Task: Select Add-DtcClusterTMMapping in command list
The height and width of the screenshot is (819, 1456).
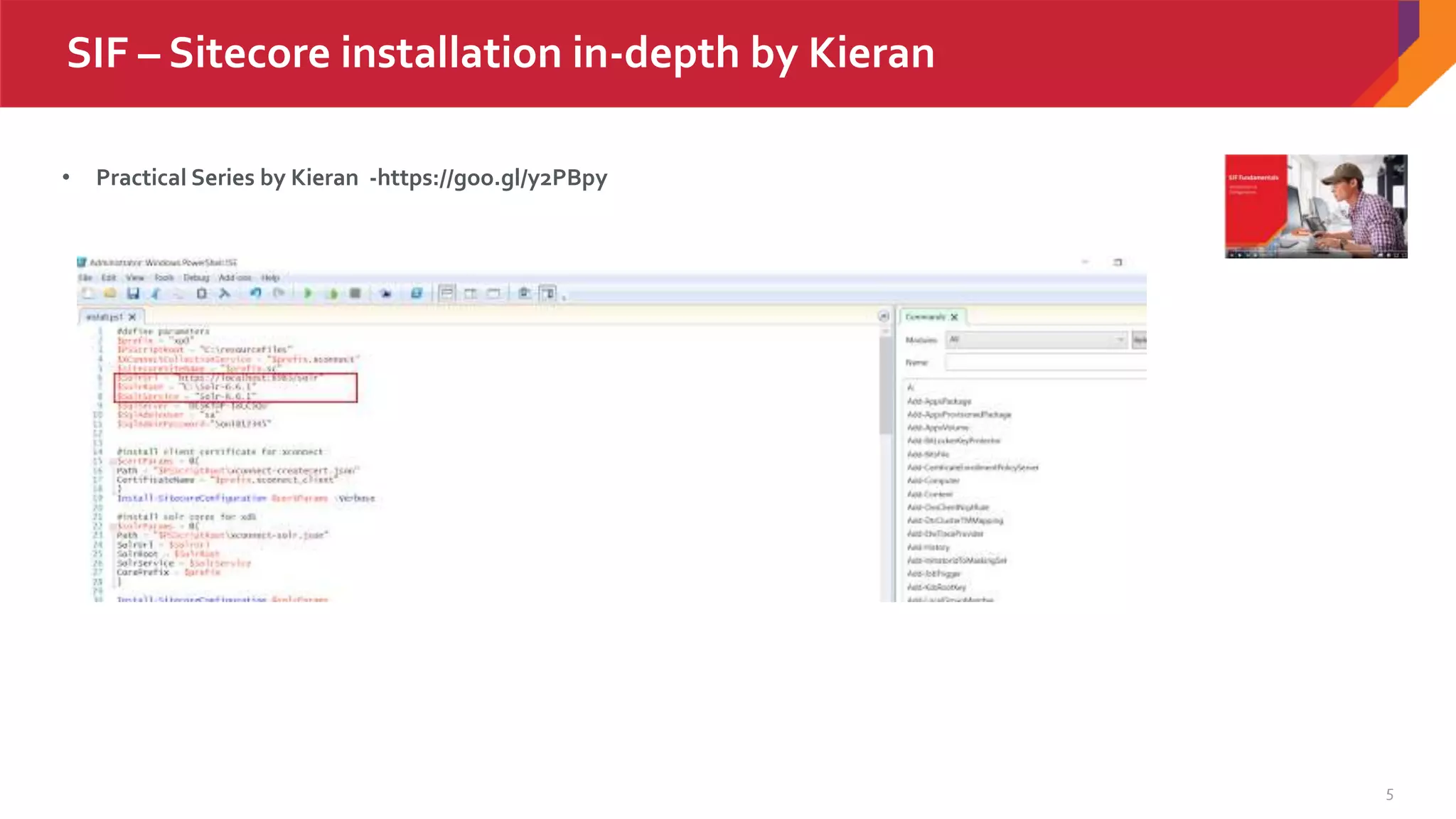Action: click(x=955, y=520)
